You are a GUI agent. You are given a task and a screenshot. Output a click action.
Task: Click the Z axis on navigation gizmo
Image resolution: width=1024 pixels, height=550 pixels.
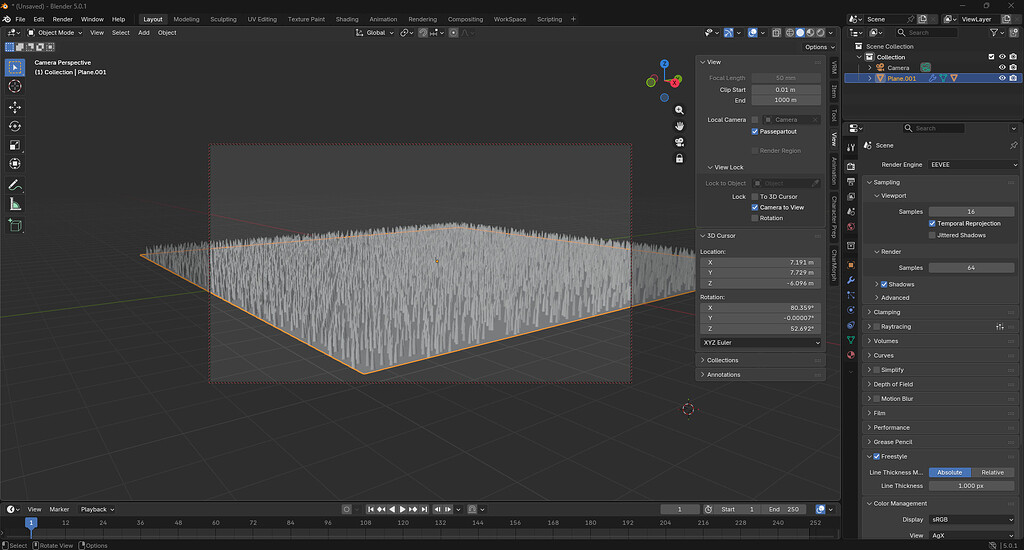pyautogui.click(x=664, y=64)
